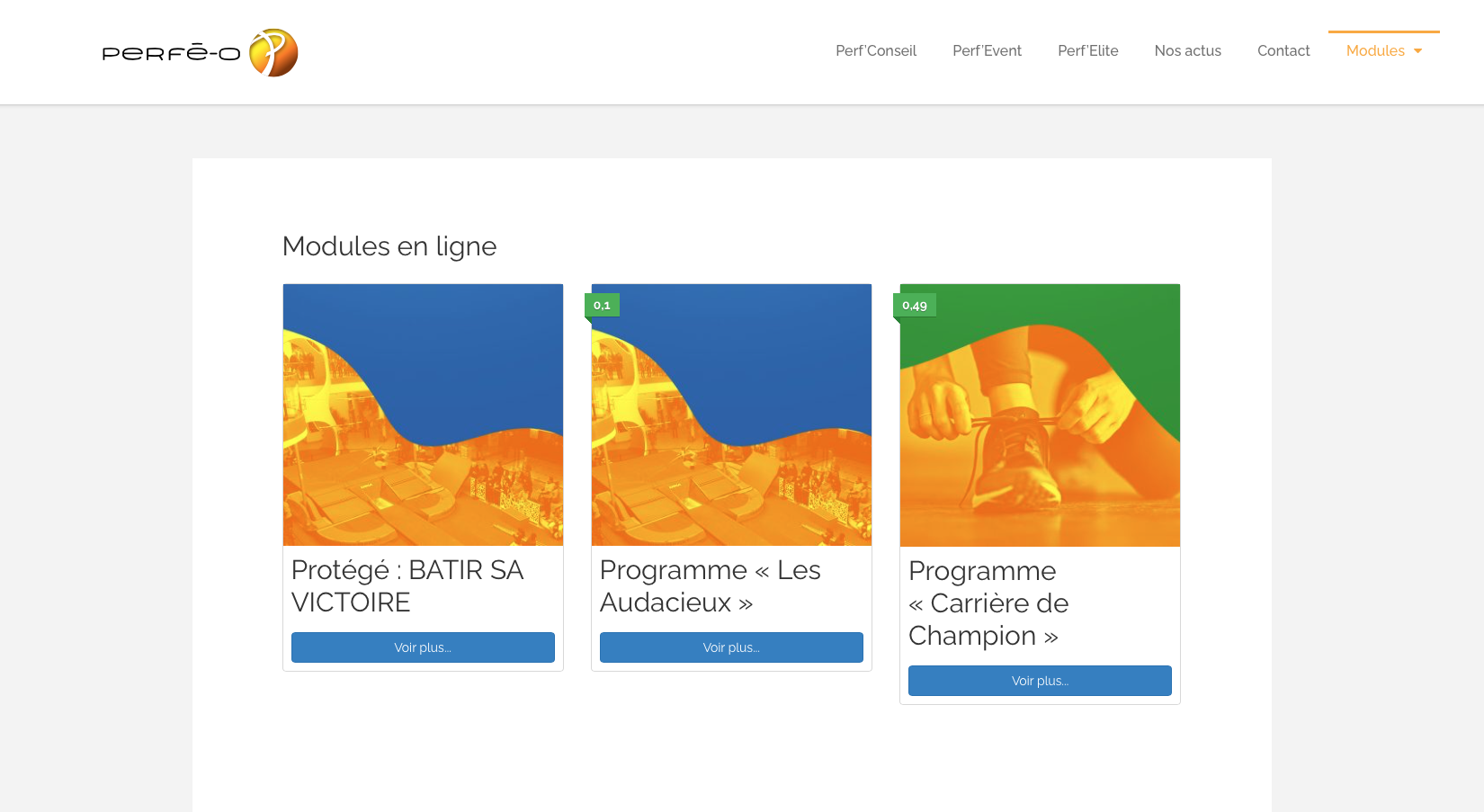Expand the Modules dropdown arrow
Screen dimensions: 1484x812
tap(1417, 51)
